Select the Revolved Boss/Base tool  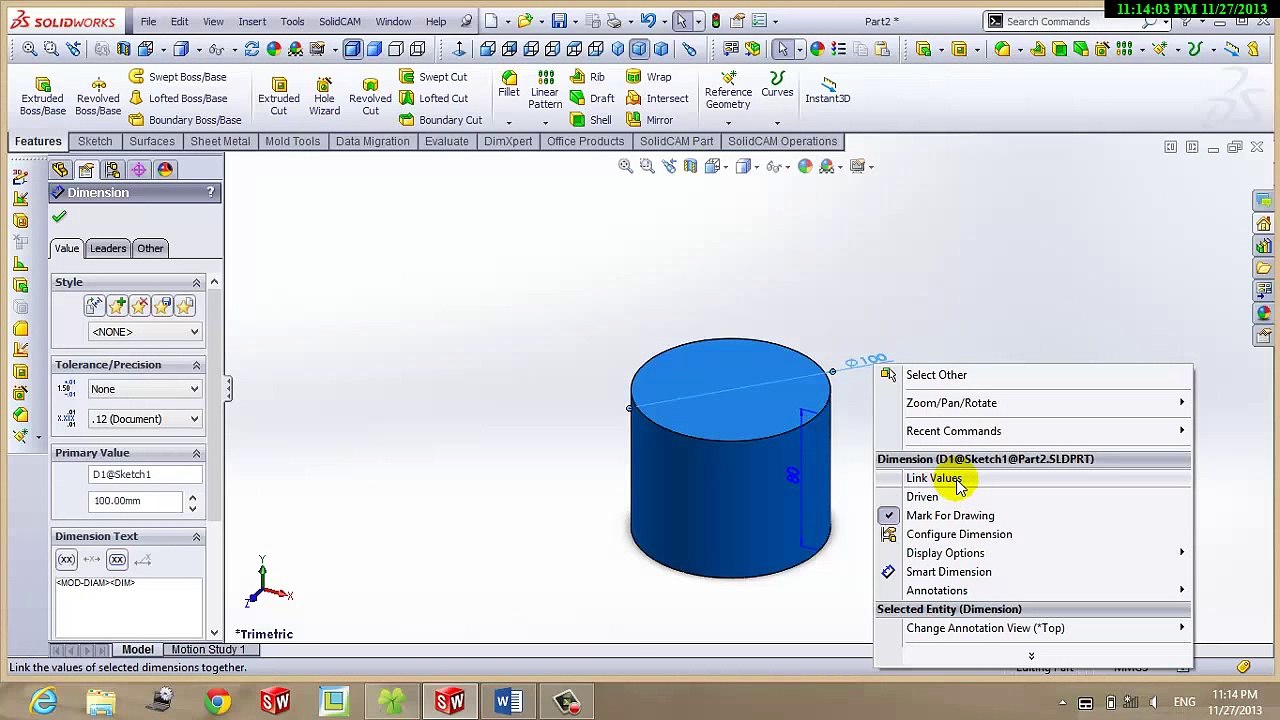[98, 97]
